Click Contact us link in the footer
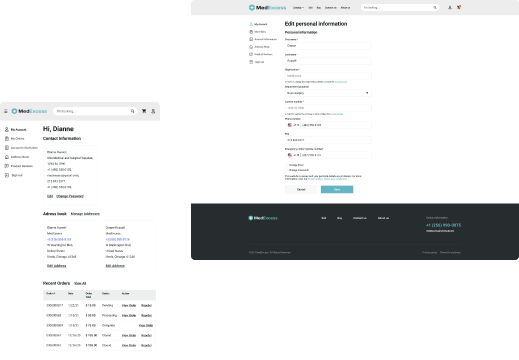Viewport: 519px width, 360px height. point(360,218)
